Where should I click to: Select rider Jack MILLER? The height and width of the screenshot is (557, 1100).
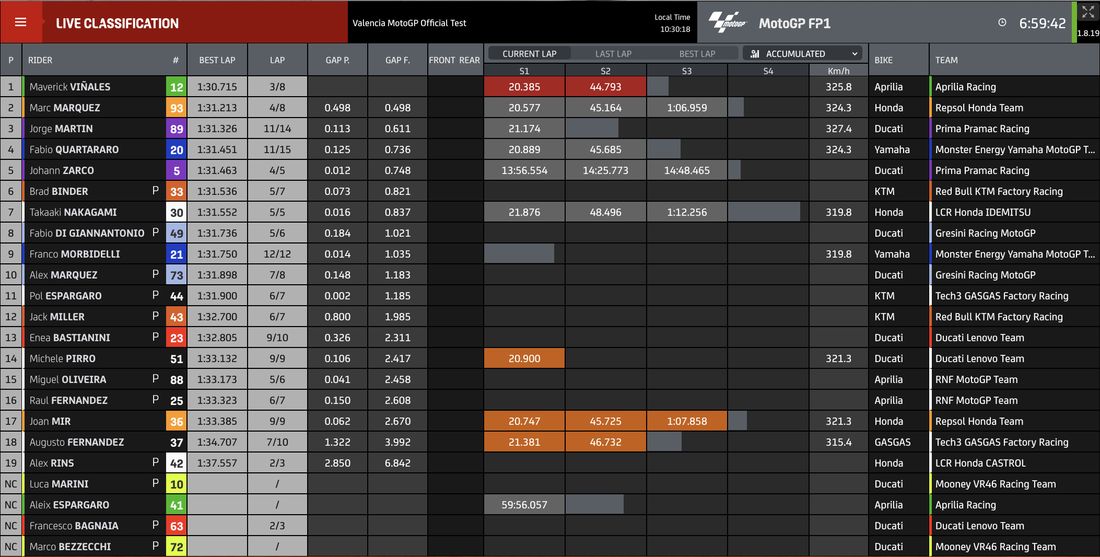tap(57, 316)
